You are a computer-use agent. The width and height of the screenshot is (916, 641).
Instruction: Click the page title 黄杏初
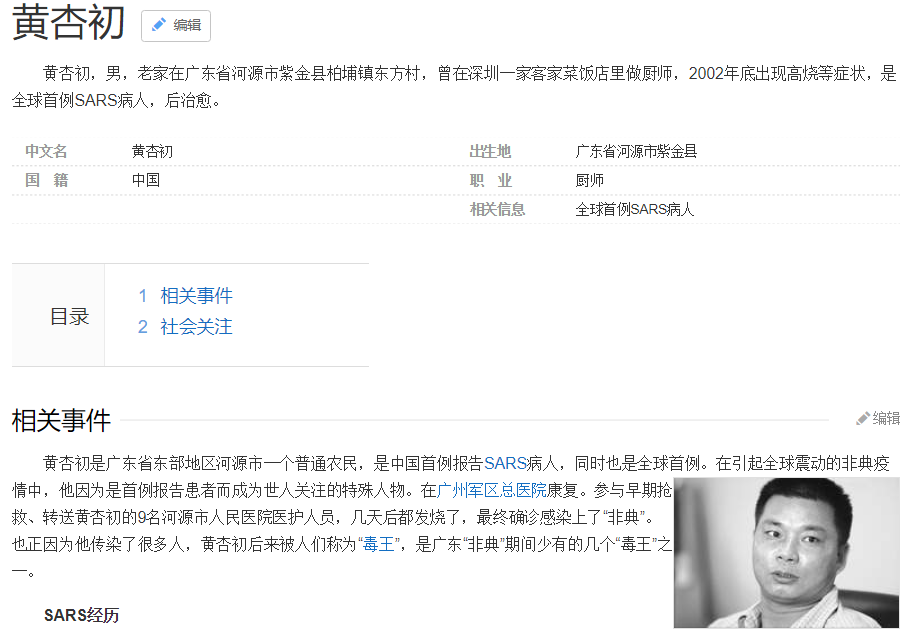pos(68,22)
